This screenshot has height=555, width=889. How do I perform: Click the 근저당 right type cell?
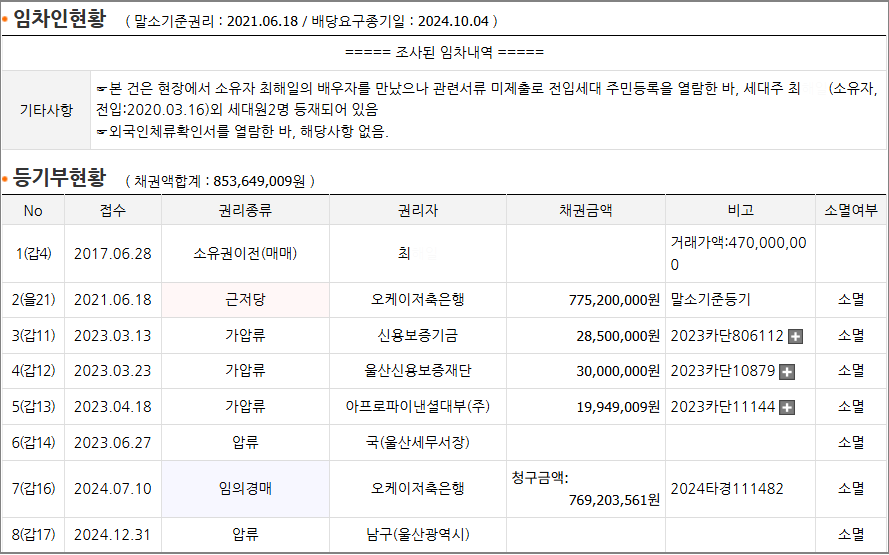pyautogui.click(x=245, y=299)
